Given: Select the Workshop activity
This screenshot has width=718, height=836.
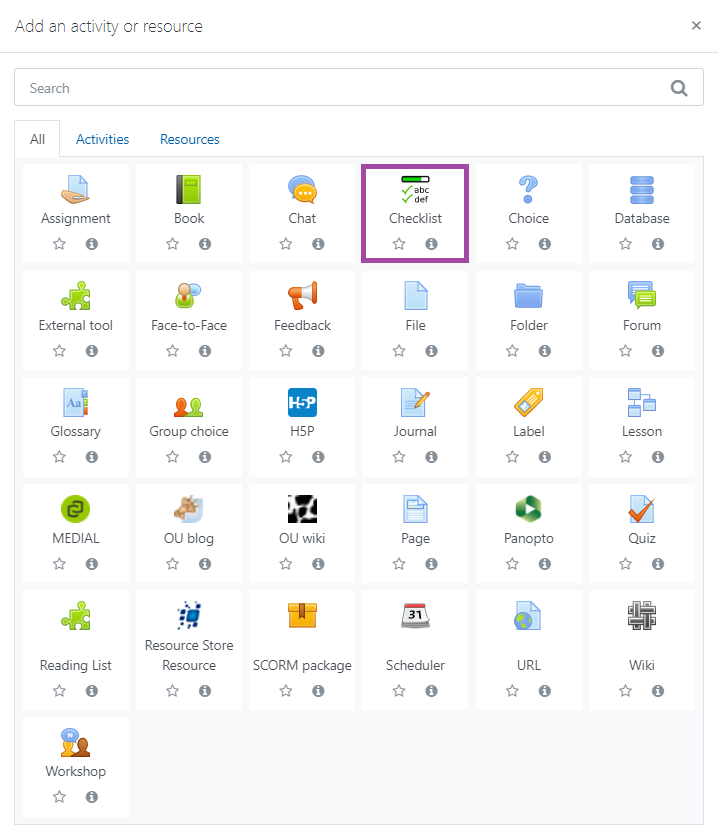Looking at the screenshot, I should [75, 753].
